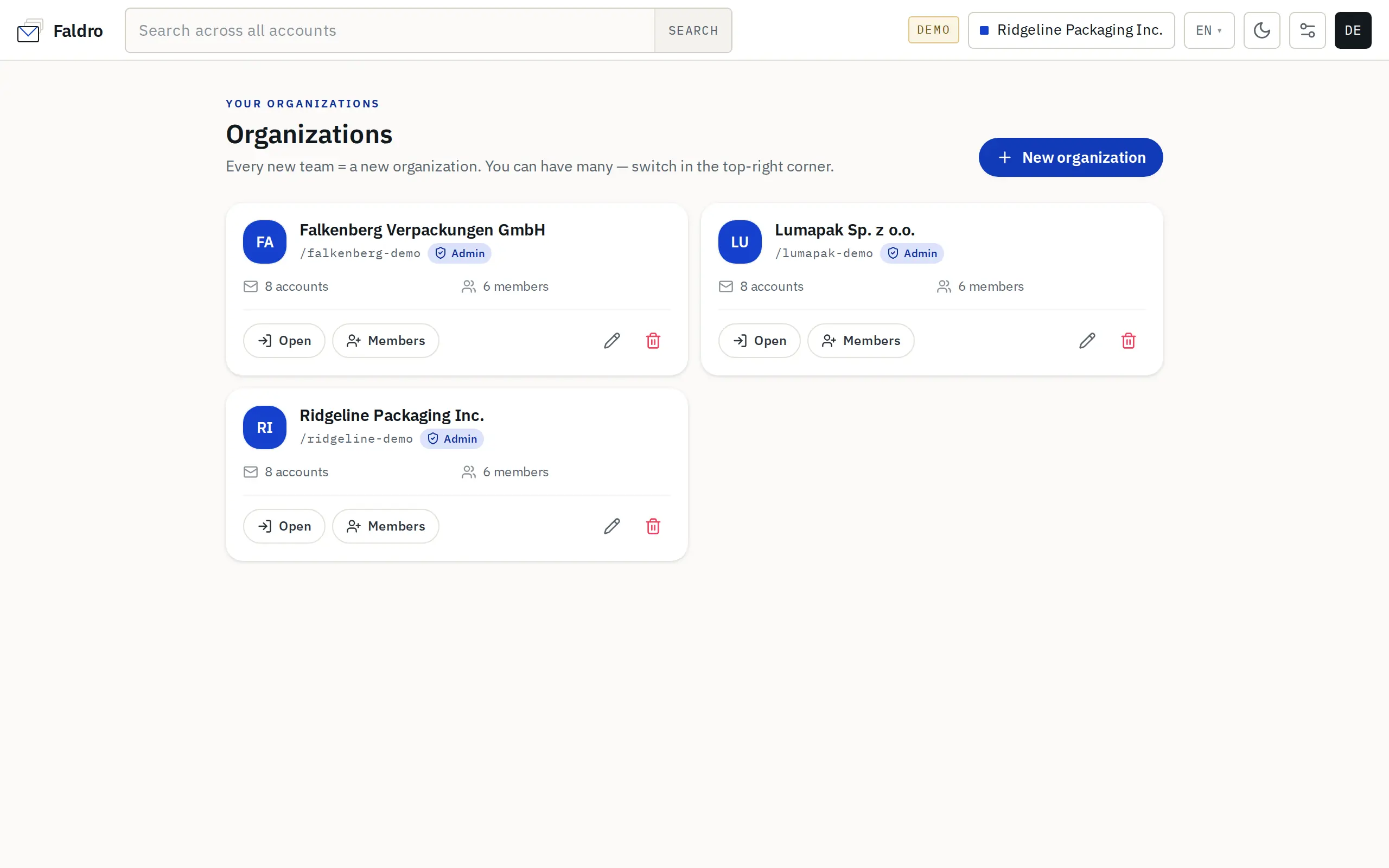Image resolution: width=1389 pixels, height=868 pixels.
Task: Open the settings sliders icon in header
Action: (x=1307, y=30)
